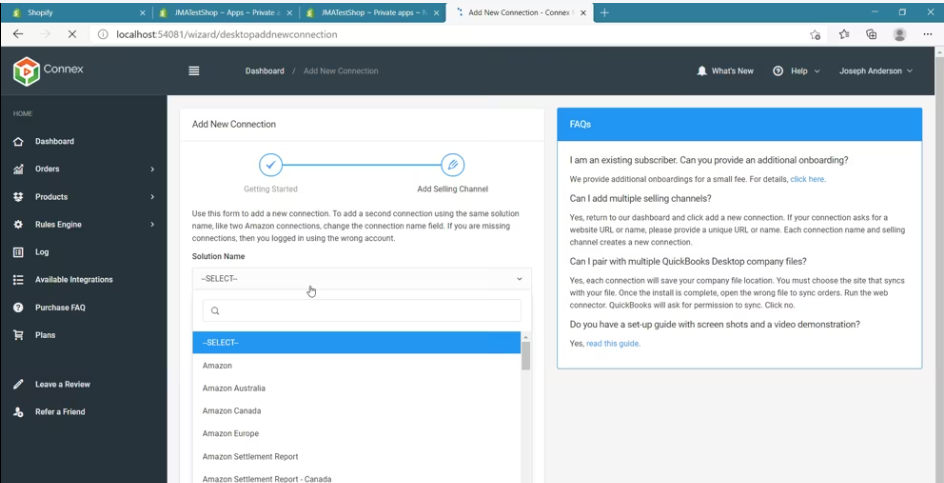
Task: Click the browser favorites star icon
Action: (x=844, y=34)
